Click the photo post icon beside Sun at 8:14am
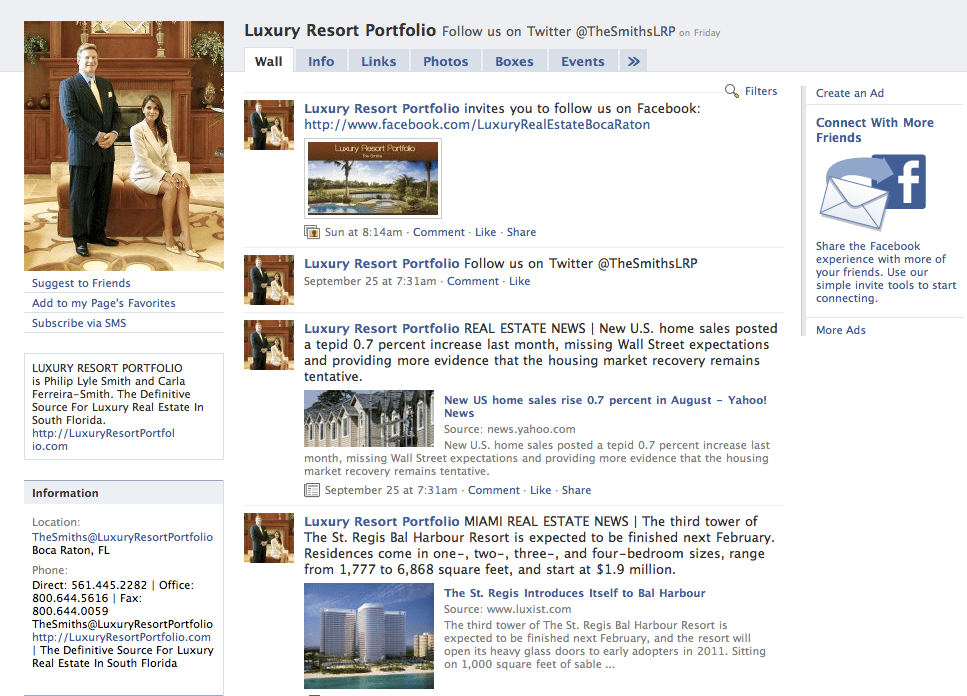Image resolution: width=967 pixels, height=696 pixels. (312, 232)
